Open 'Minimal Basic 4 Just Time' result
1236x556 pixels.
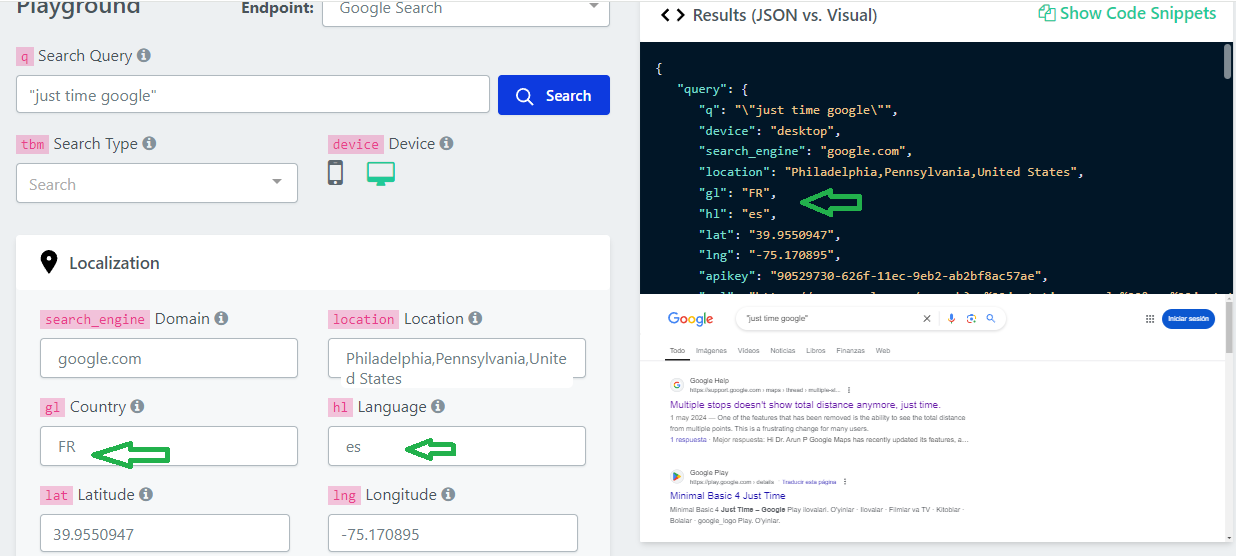(728, 495)
